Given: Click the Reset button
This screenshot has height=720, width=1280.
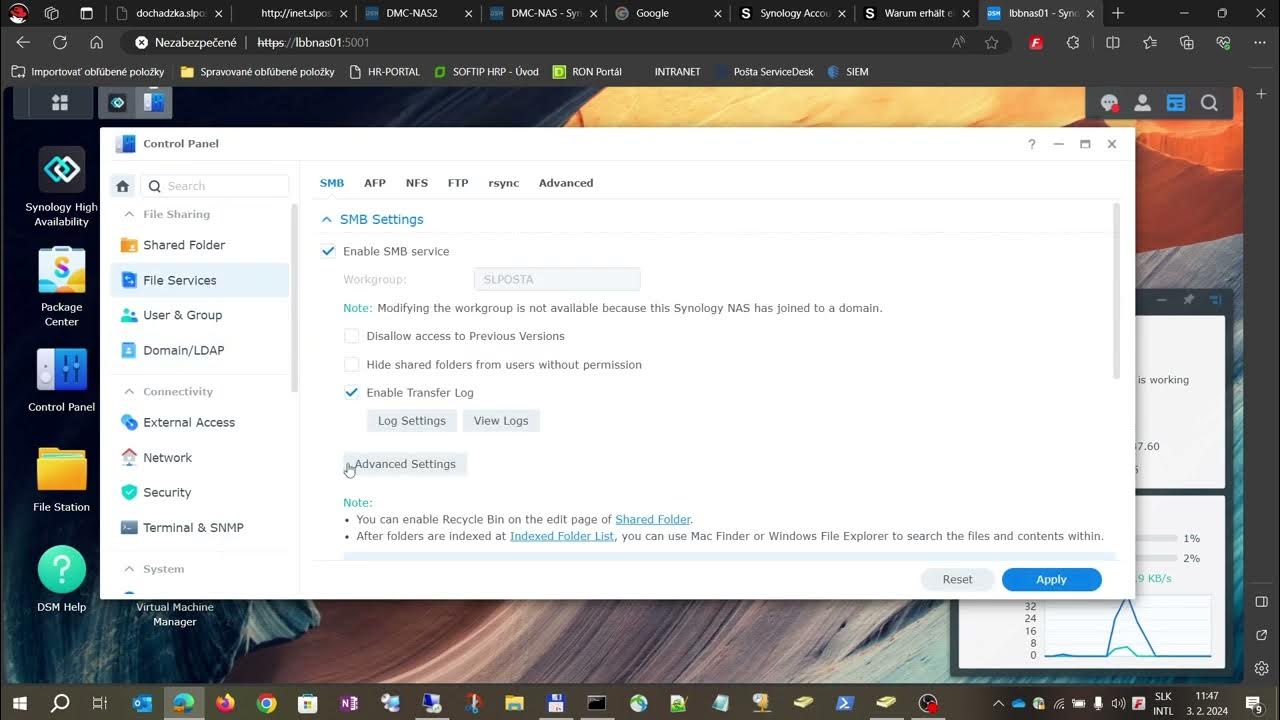Looking at the screenshot, I should tap(957, 579).
